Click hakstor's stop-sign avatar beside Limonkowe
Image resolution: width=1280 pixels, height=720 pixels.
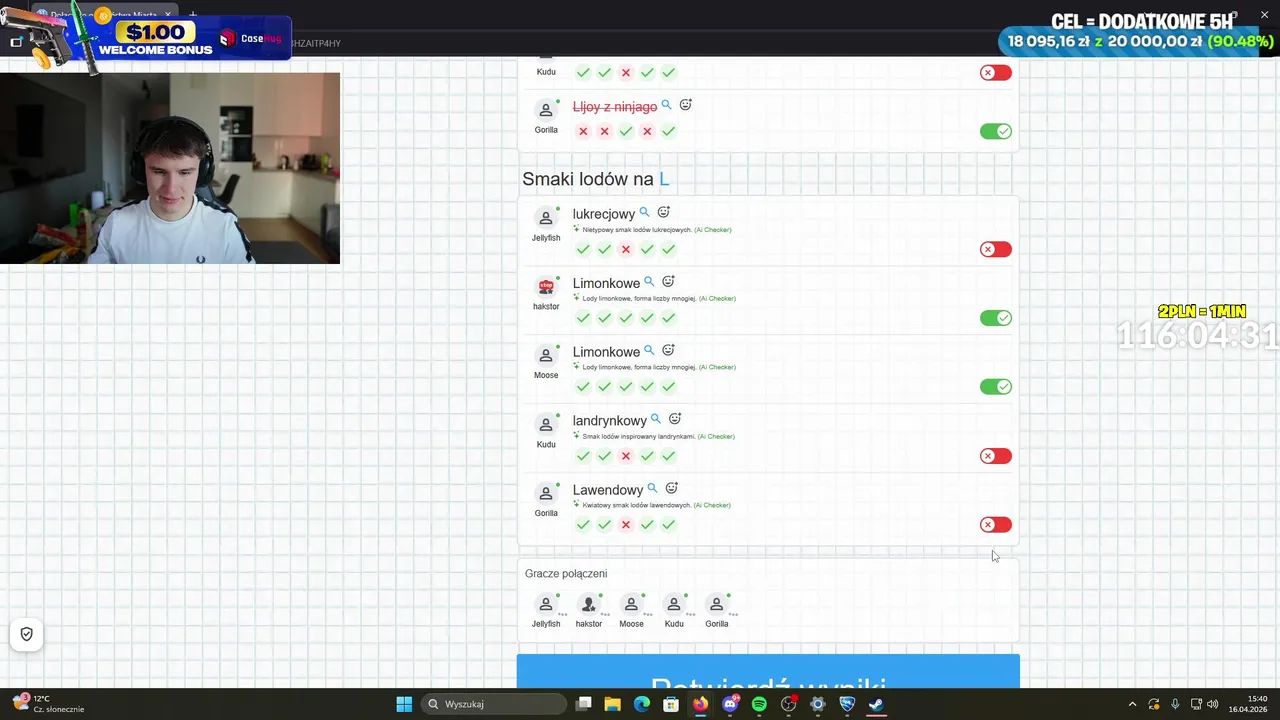[x=546, y=286]
